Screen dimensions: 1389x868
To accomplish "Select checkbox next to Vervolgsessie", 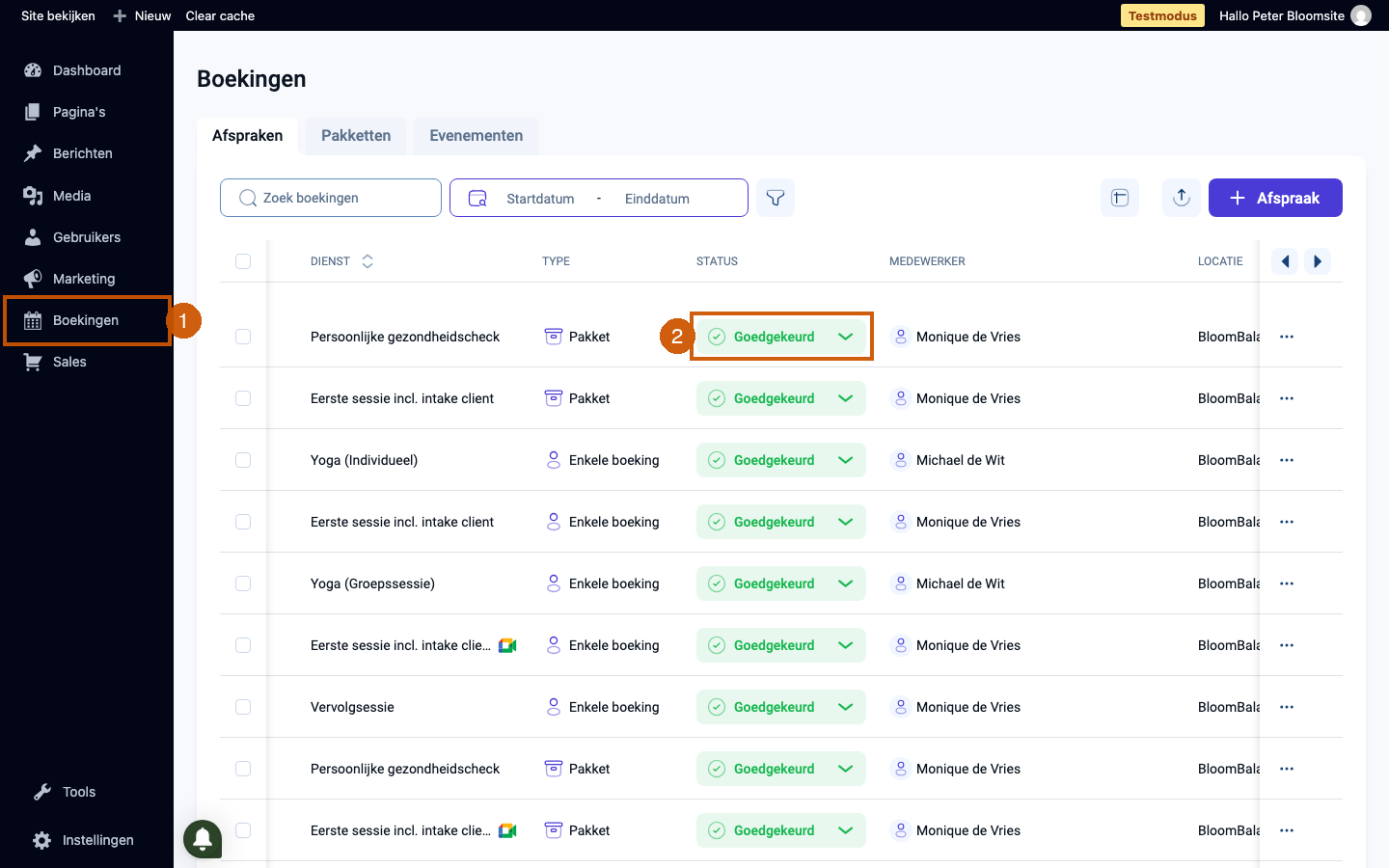I will [x=243, y=707].
